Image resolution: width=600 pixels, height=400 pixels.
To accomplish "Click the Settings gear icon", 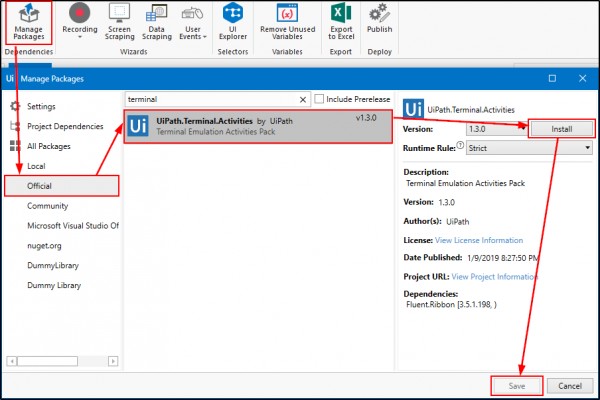I will tap(15, 106).
